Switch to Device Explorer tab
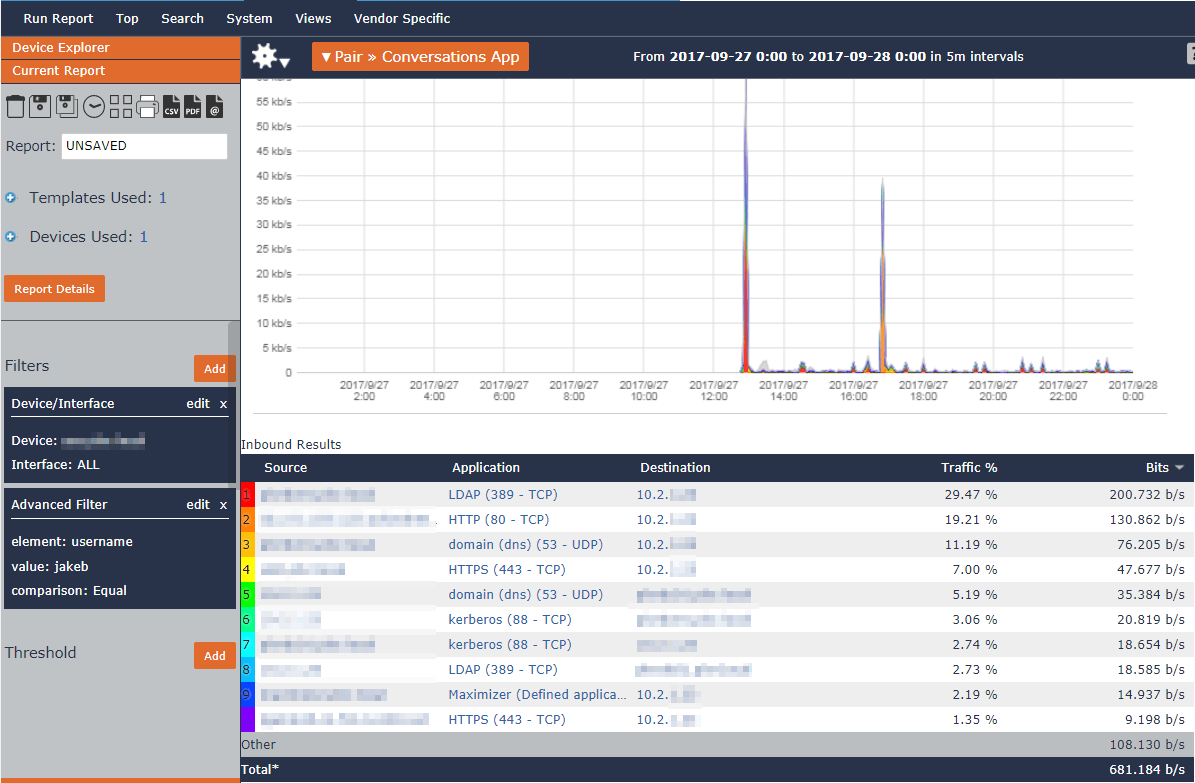 pyautogui.click(x=120, y=47)
